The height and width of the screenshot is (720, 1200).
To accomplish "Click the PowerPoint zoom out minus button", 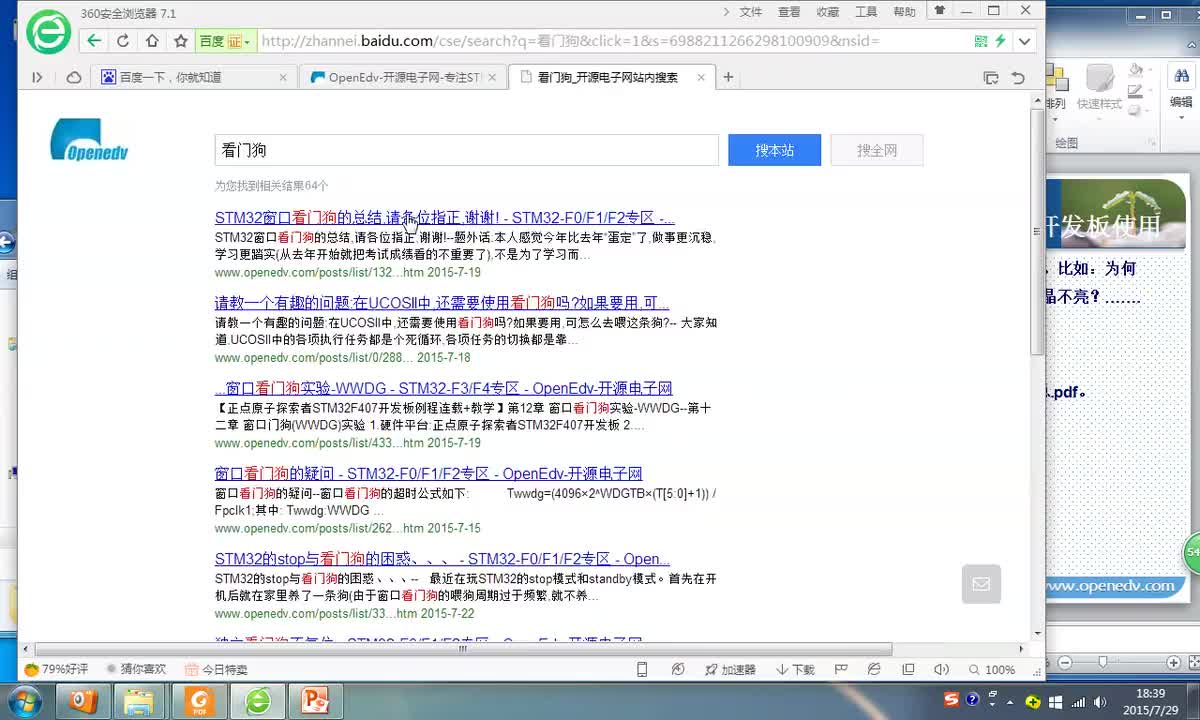I will pyautogui.click(x=1065, y=662).
